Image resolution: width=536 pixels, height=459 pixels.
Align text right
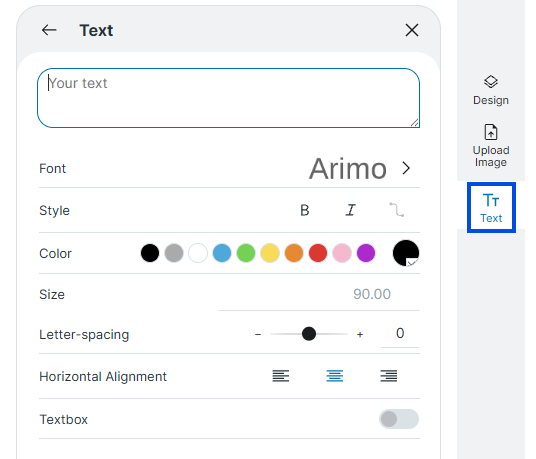coord(389,376)
